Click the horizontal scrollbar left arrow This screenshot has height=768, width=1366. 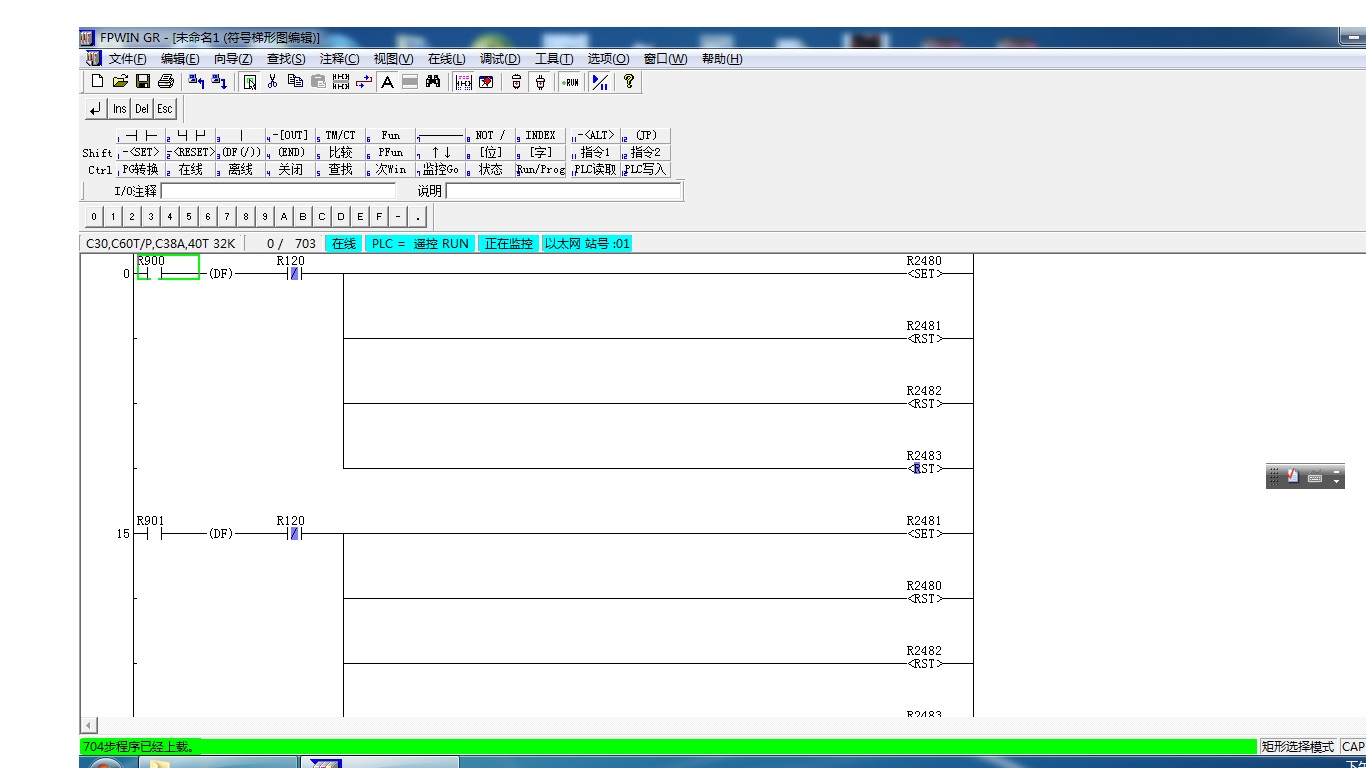(89, 725)
